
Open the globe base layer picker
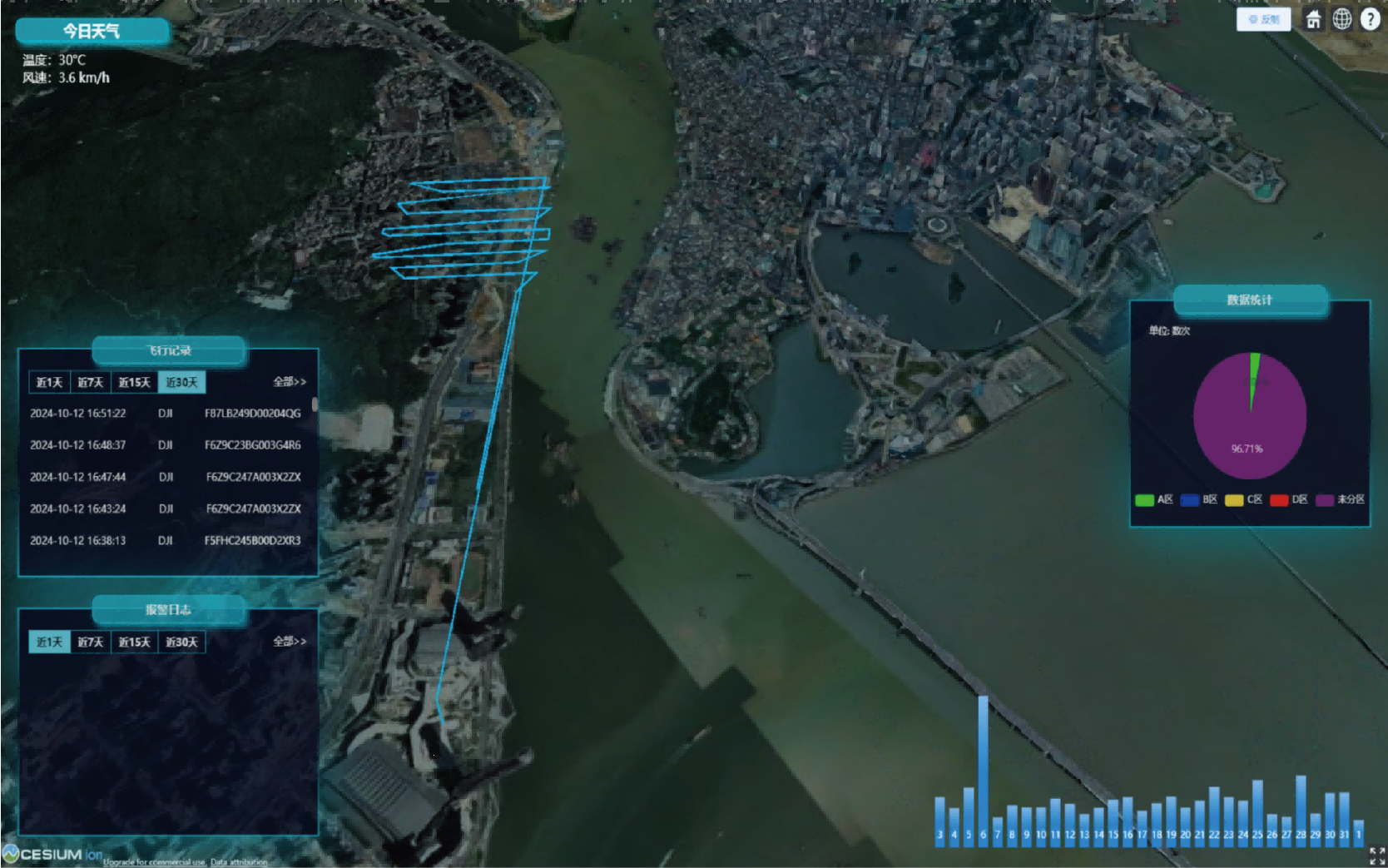point(1341,19)
